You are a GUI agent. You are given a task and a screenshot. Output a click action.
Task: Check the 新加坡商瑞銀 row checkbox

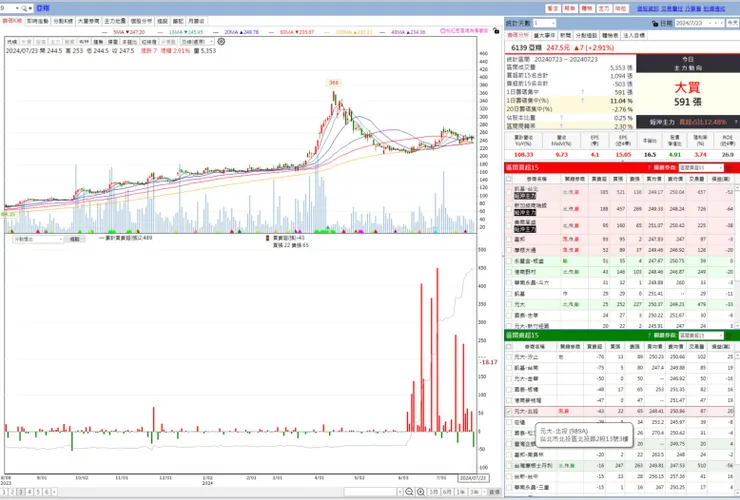(x=509, y=209)
